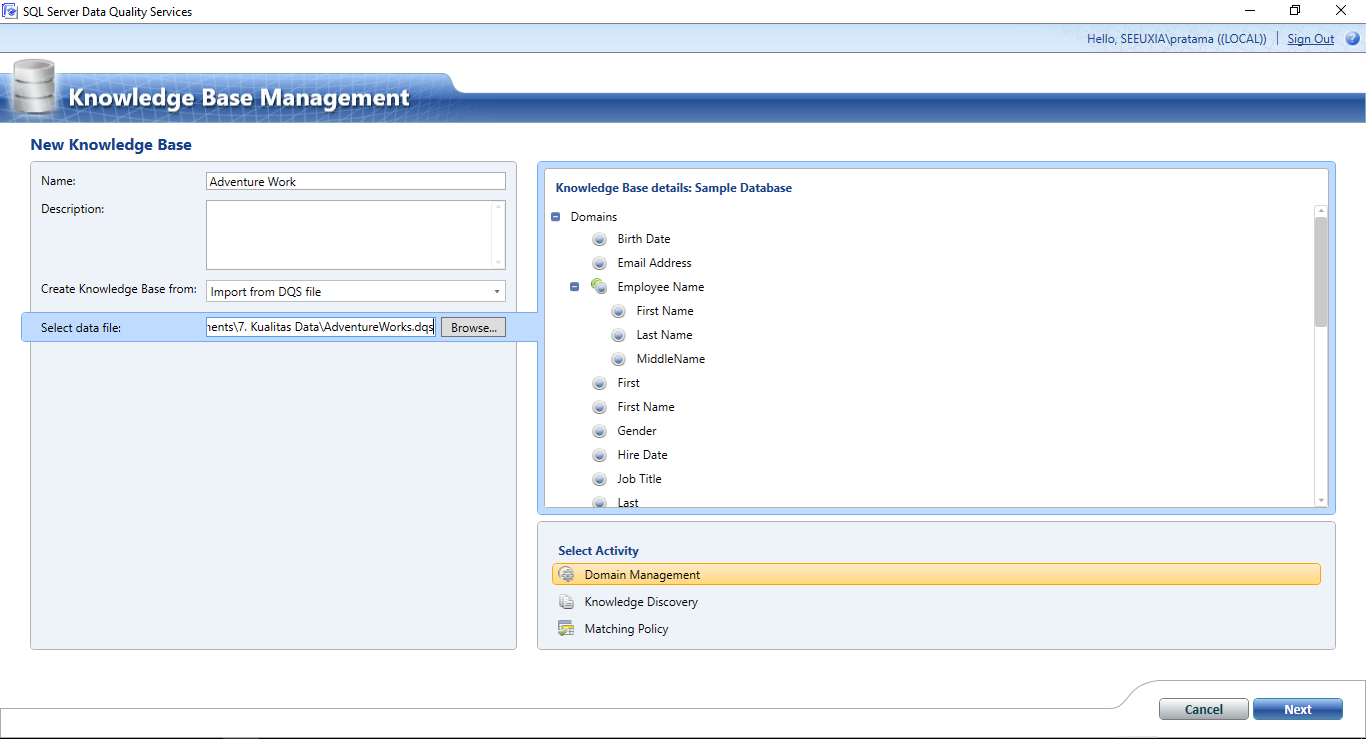The width and height of the screenshot is (1366, 739).
Task: Click the Domain Management gear icon
Action: pyautogui.click(x=567, y=575)
